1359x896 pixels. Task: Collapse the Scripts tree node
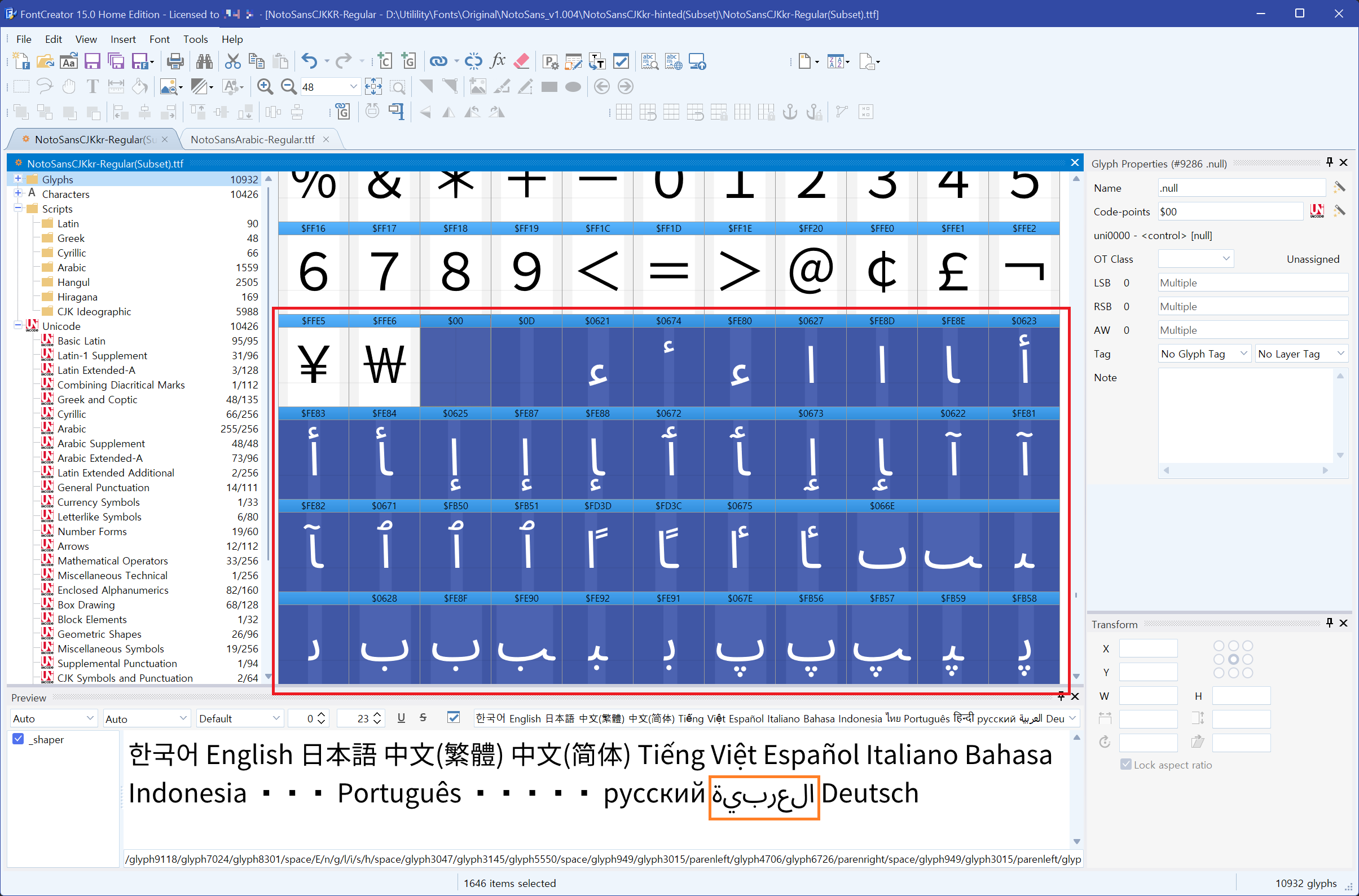pos(18,209)
